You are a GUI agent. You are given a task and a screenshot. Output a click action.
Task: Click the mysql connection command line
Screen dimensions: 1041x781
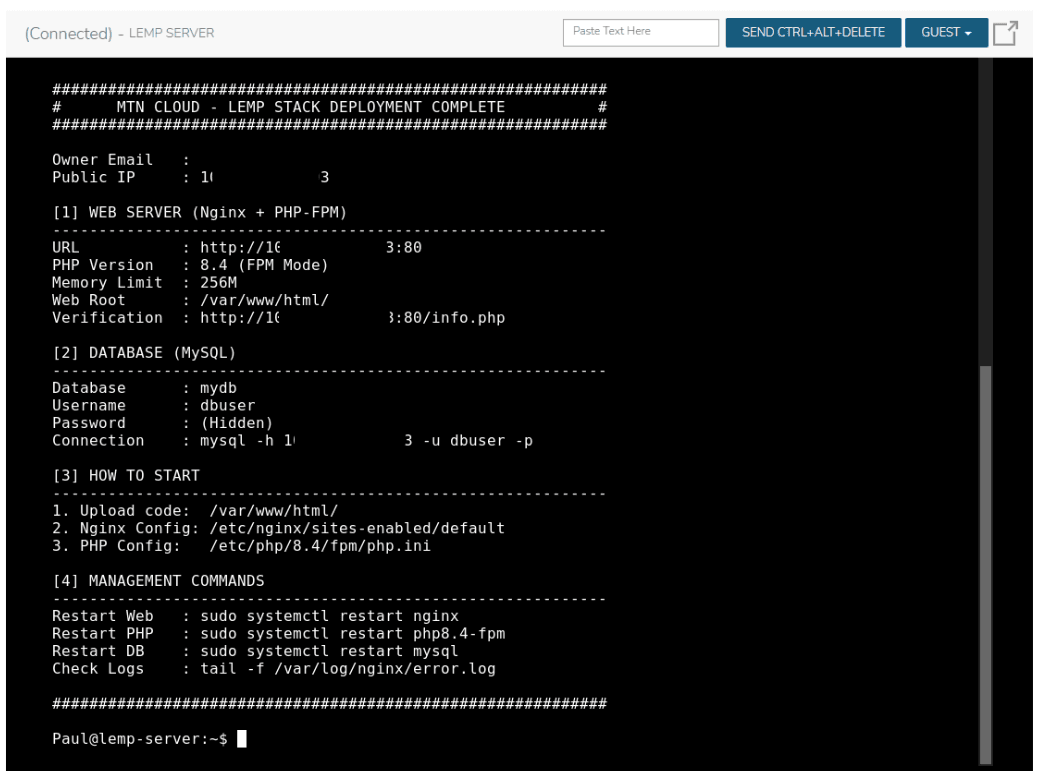click(293, 440)
